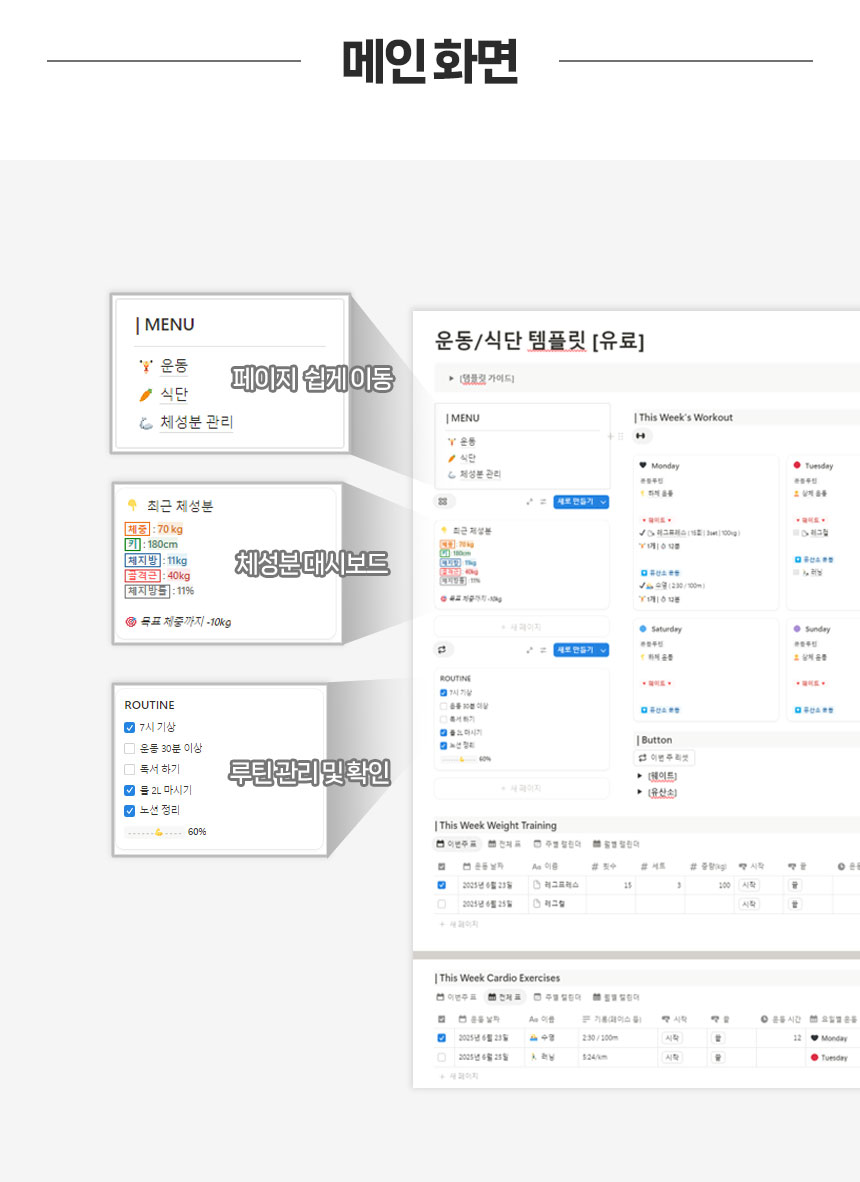Uncheck 7시 기상 in enlarged ROUTINE callout
This screenshot has height=1182, width=860.
[x=130, y=727]
